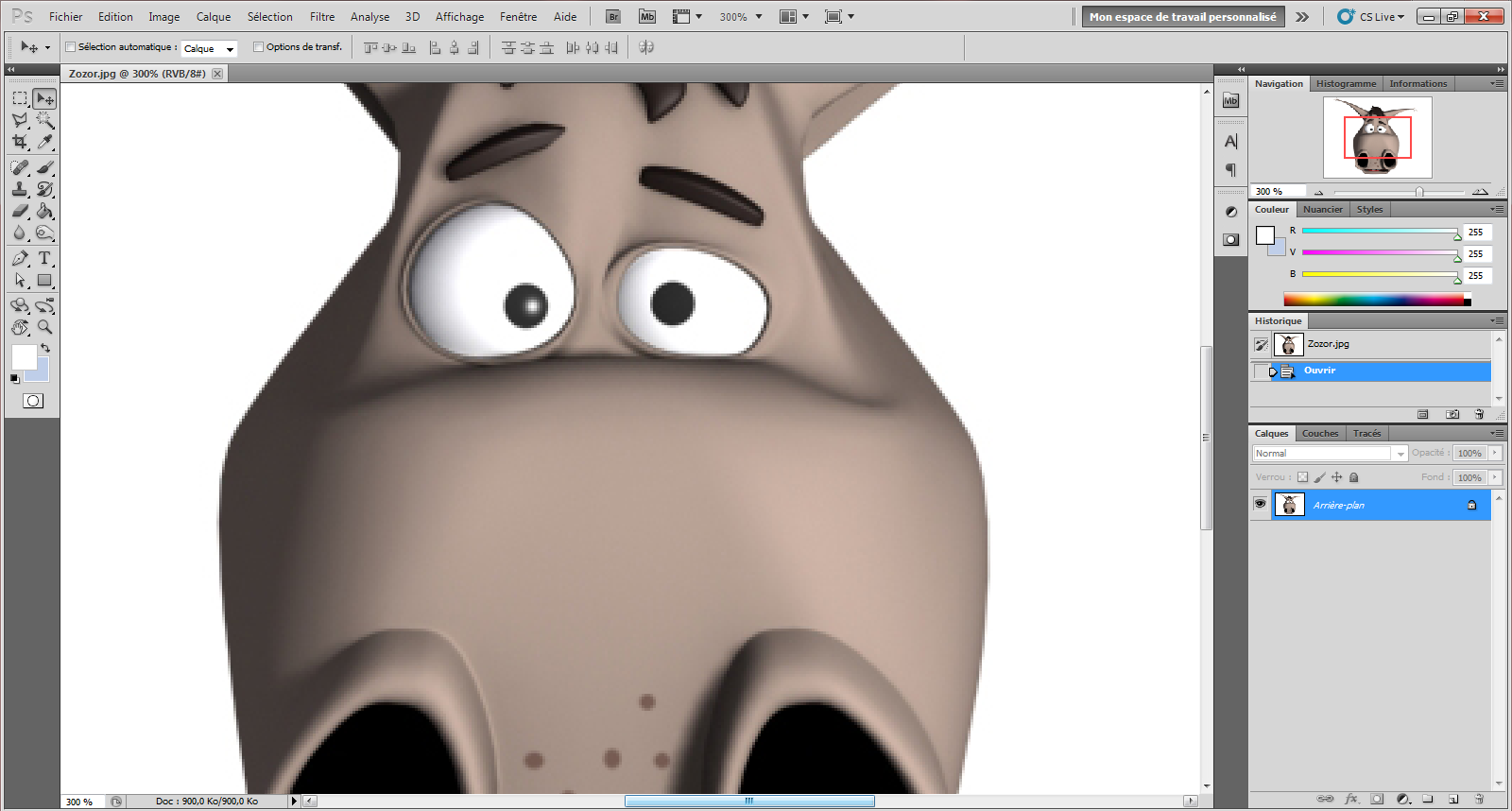Enable Sélection automatique checkbox
The image size is (1512, 811).
click(x=71, y=47)
